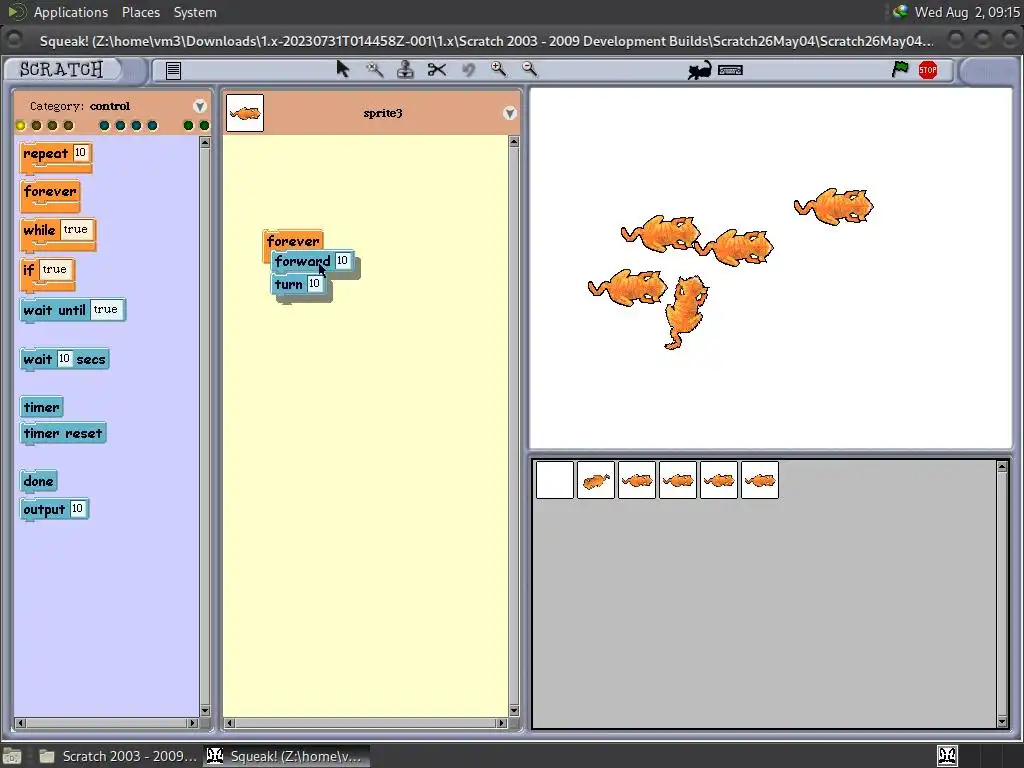The height and width of the screenshot is (768, 1024).
Task: Open the document list icon in toolbar
Action: 173,71
